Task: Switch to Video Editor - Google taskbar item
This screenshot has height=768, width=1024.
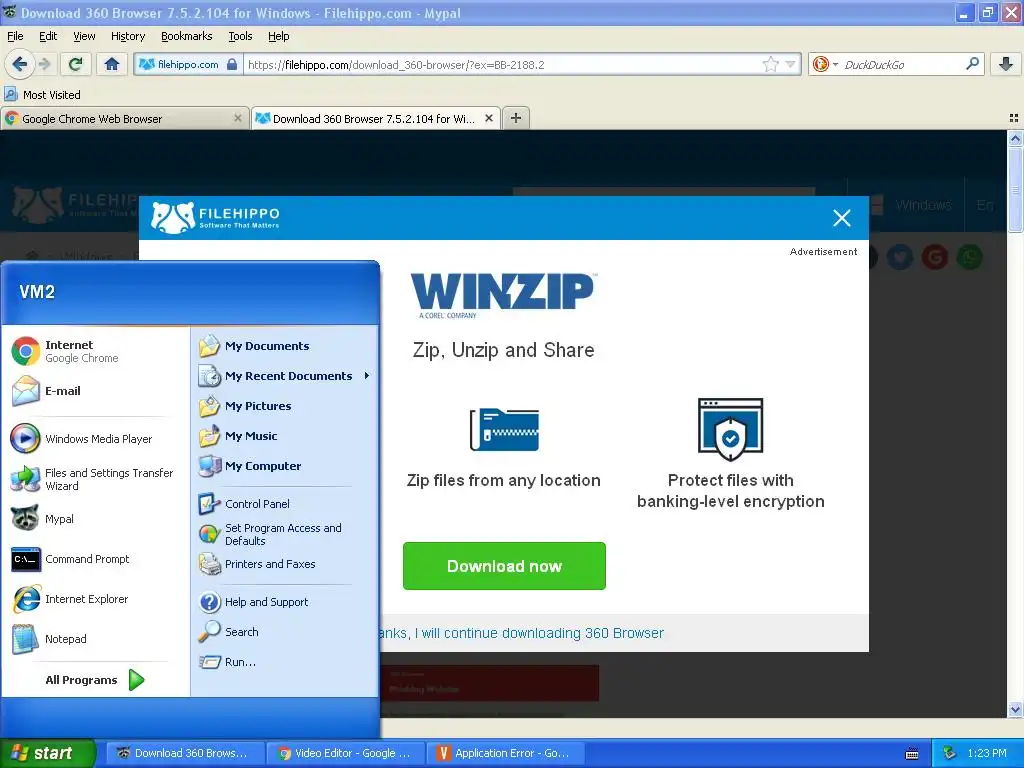Action: (x=345, y=753)
